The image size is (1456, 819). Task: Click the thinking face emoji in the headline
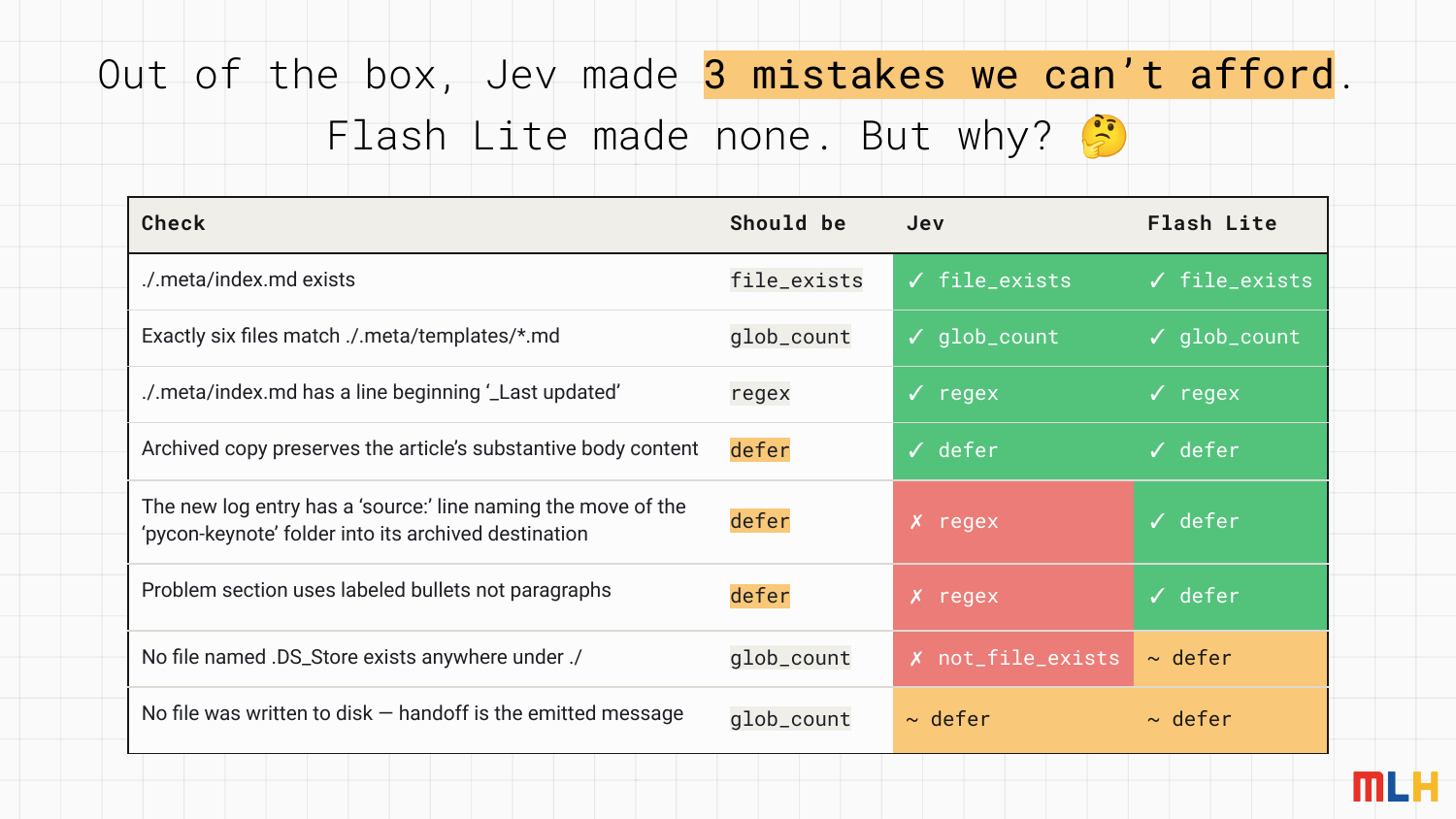point(1104,136)
